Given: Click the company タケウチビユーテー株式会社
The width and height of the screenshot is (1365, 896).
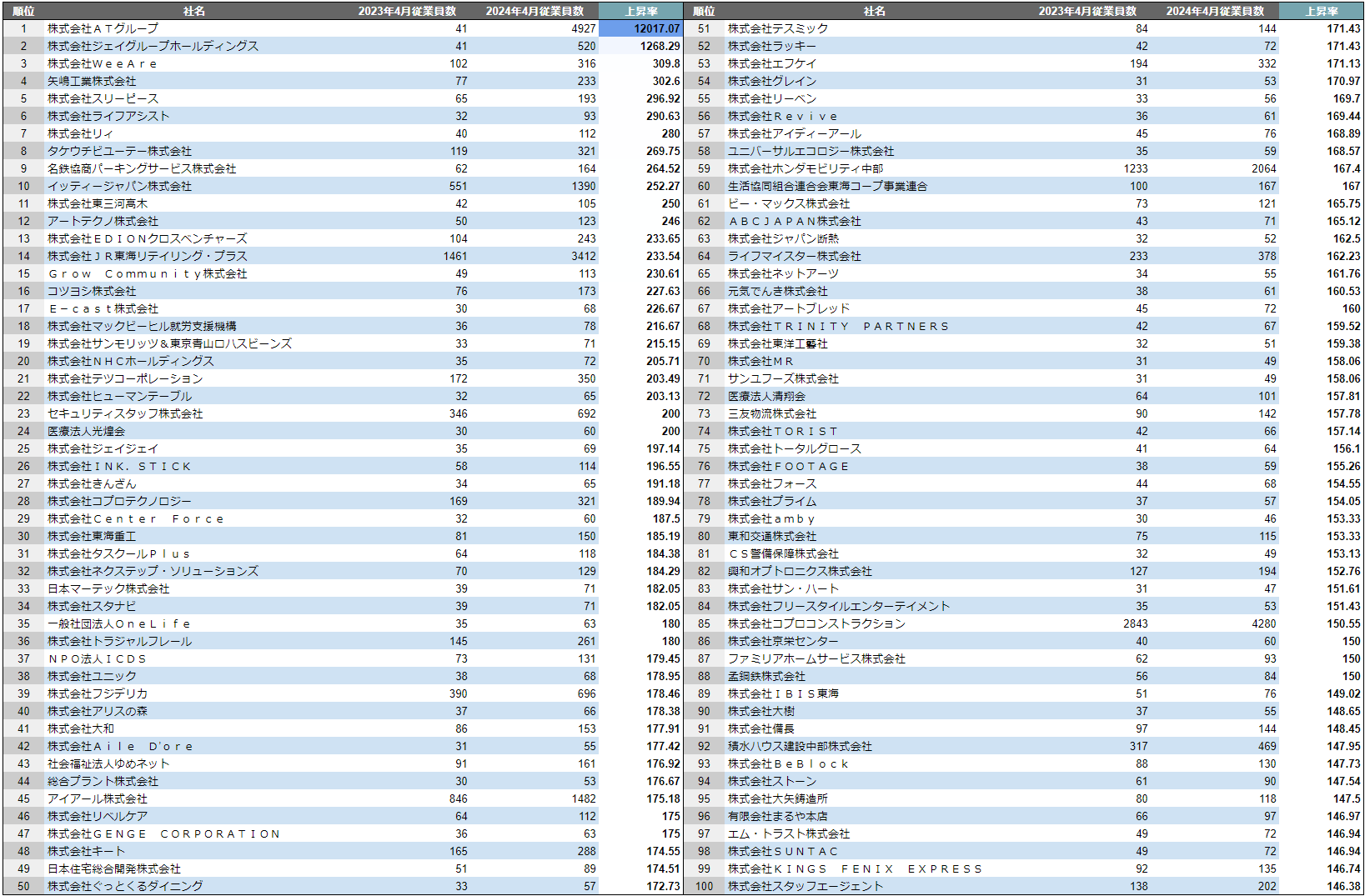Looking at the screenshot, I should [x=119, y=151].
